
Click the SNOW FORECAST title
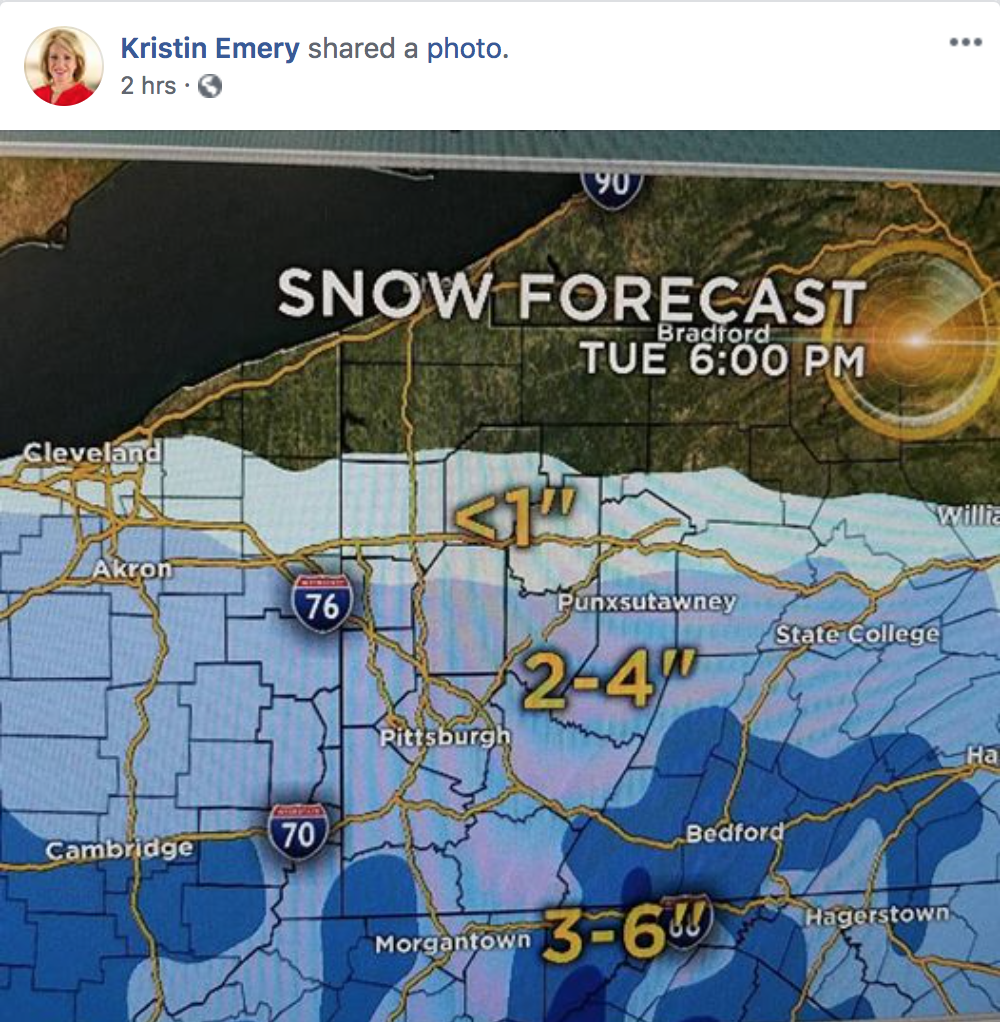pyautogui.click(x=572, y=297)
